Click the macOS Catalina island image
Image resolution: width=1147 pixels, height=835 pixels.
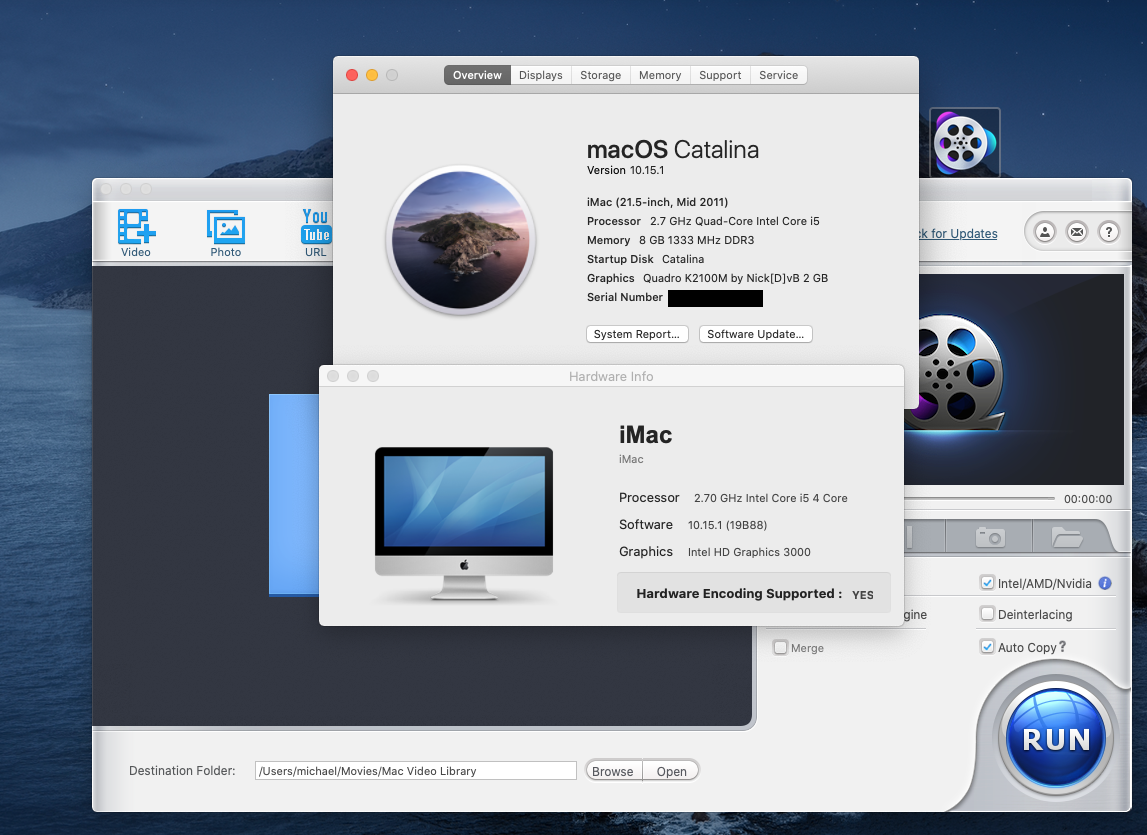461,240
